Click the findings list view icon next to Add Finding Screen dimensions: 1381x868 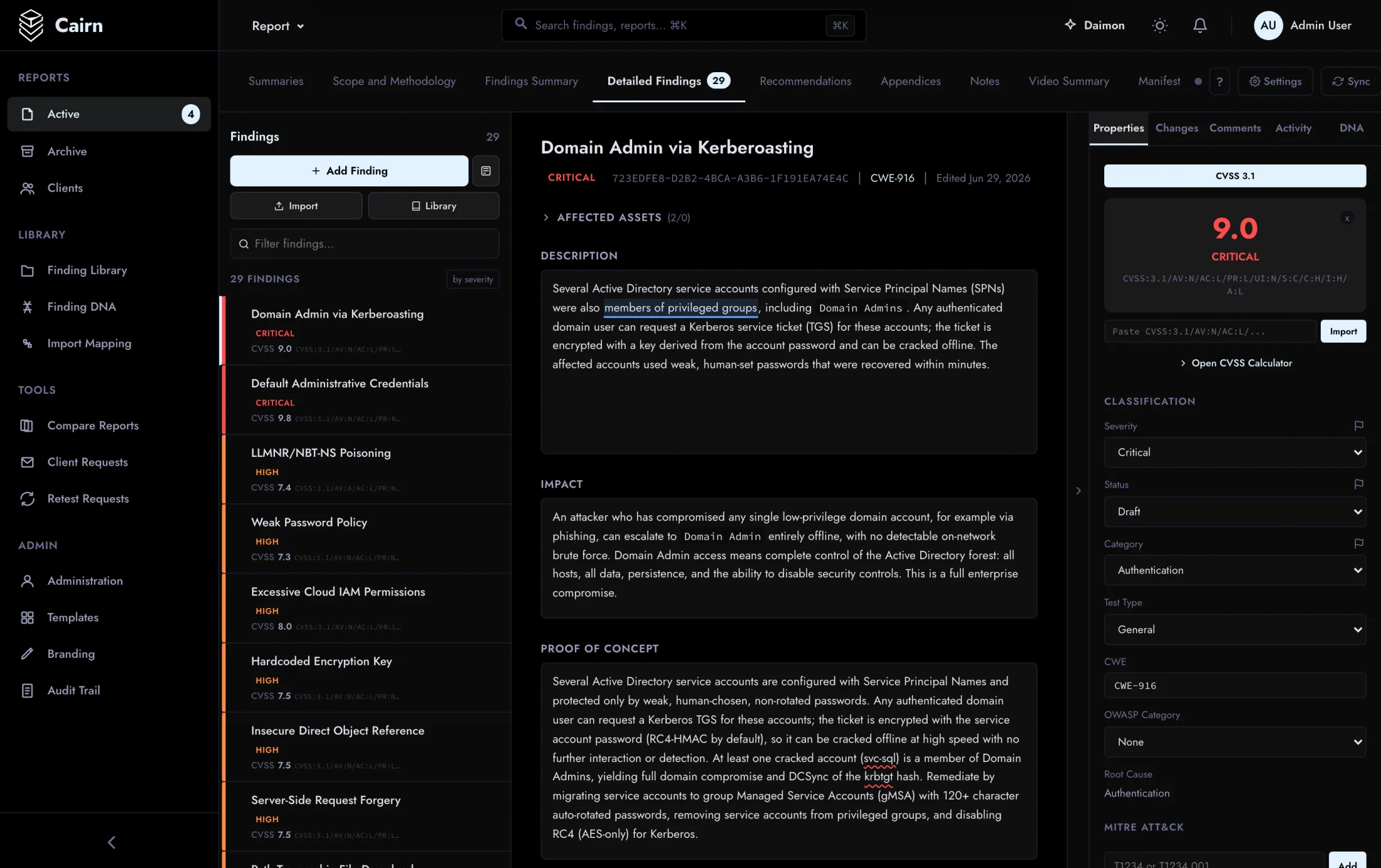pyautogui.click(x=485, y=171)
